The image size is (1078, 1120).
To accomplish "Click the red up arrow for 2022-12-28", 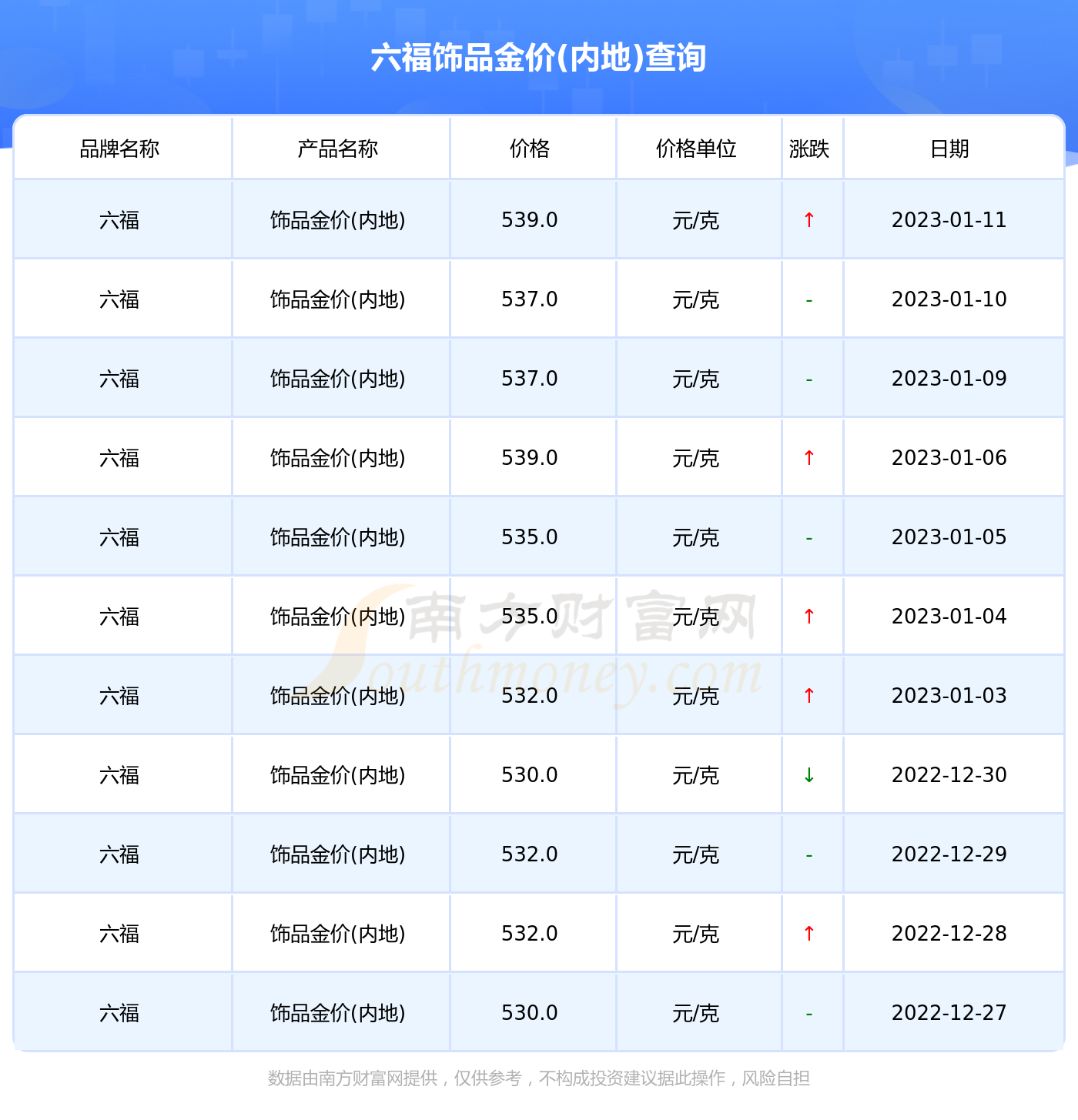I will tap(809, 934).
